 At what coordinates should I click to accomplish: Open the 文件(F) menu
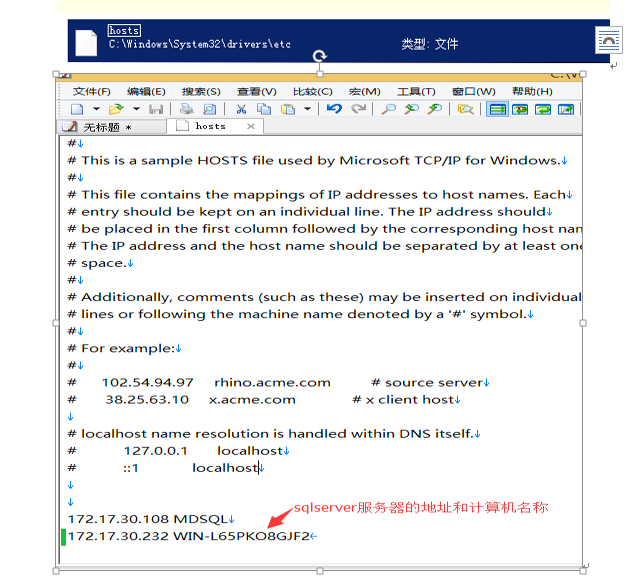pos(91,91)
